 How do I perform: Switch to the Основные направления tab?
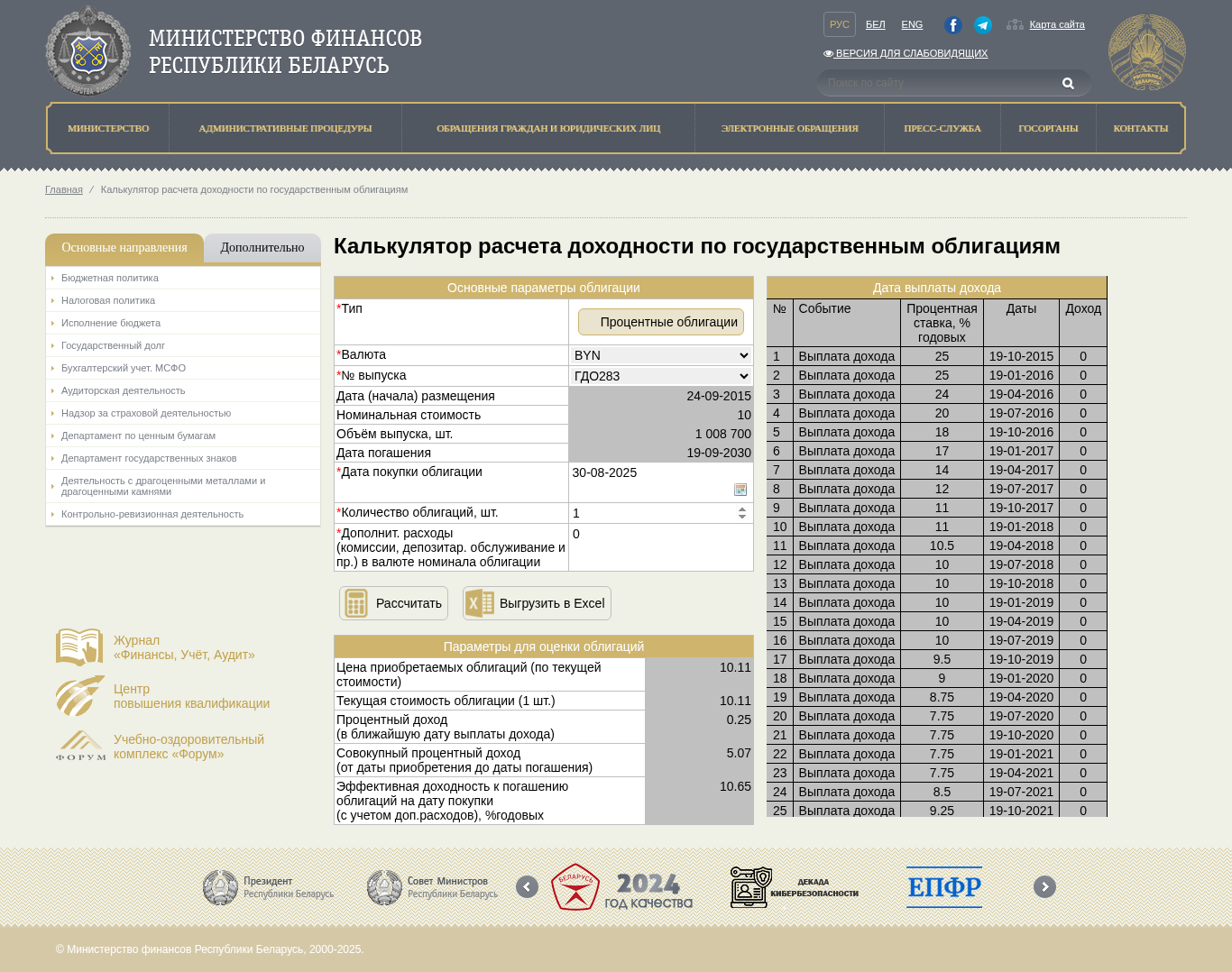(124, 248)
